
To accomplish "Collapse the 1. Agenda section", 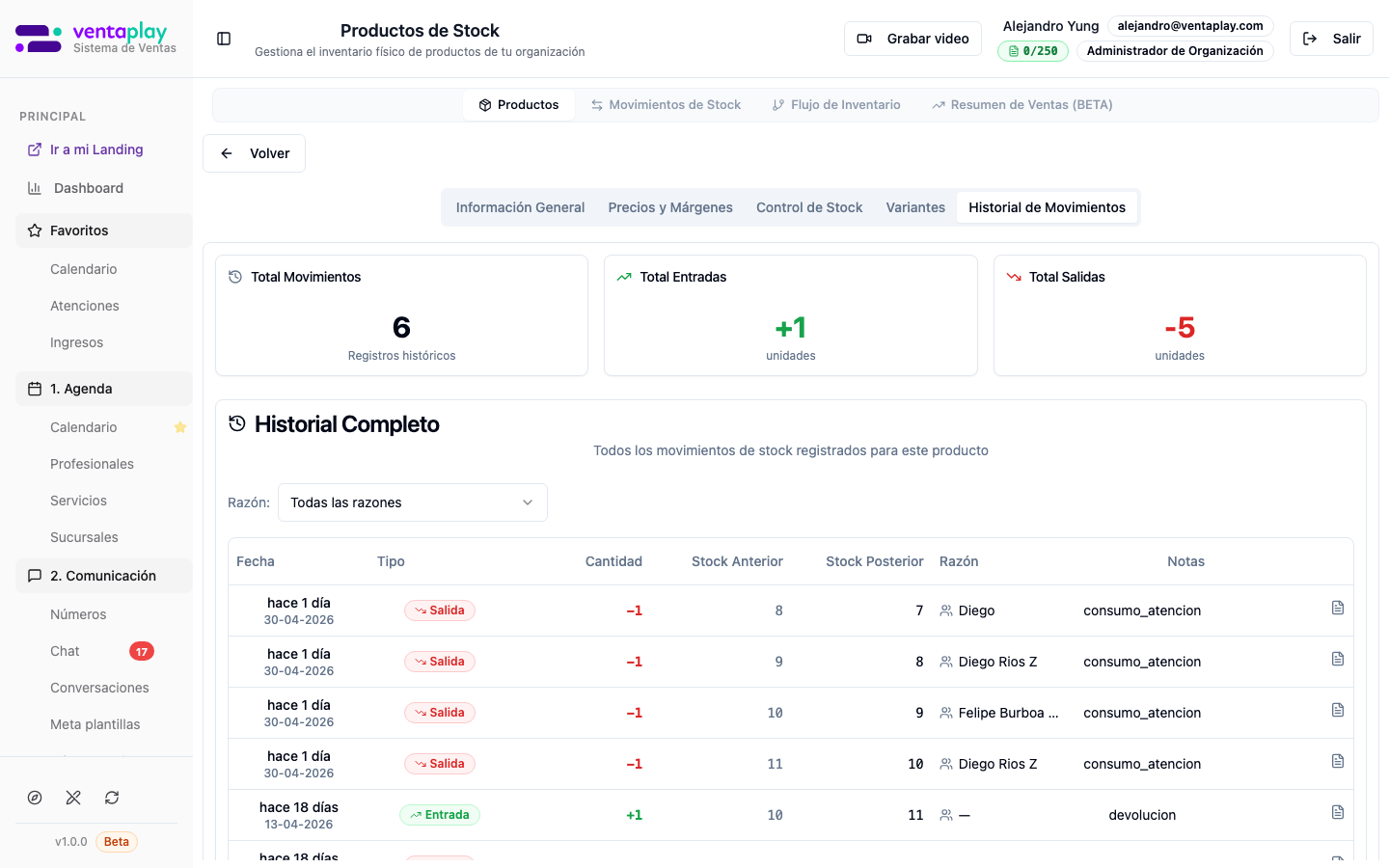I will pos(104,389).
